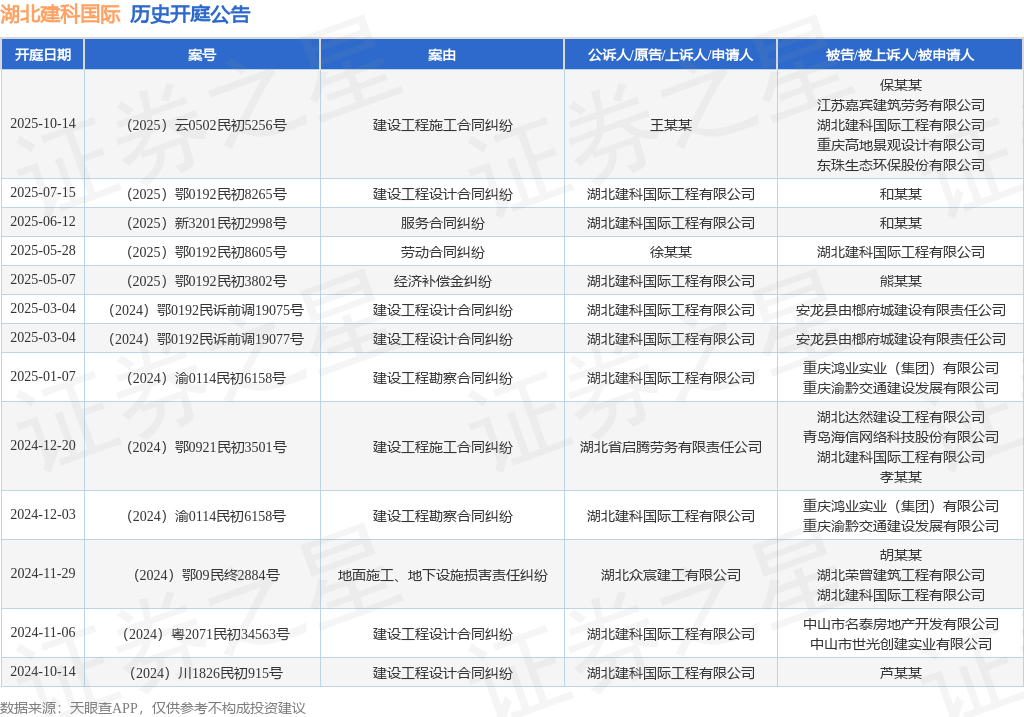Select the 被告/被上诉人/被申请人 column header
The width and height of the screenshot is (1024, 717).
coord(901,55)
